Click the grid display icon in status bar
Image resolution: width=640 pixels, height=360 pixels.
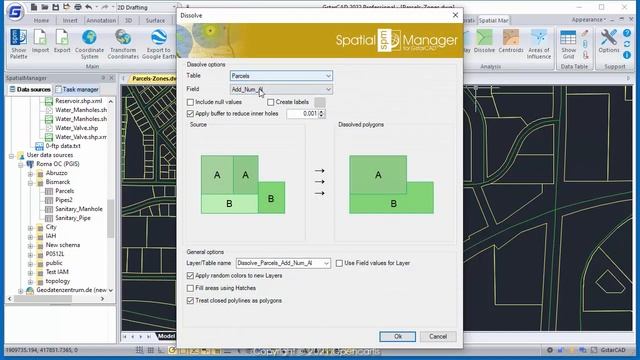tap(139, 350)
